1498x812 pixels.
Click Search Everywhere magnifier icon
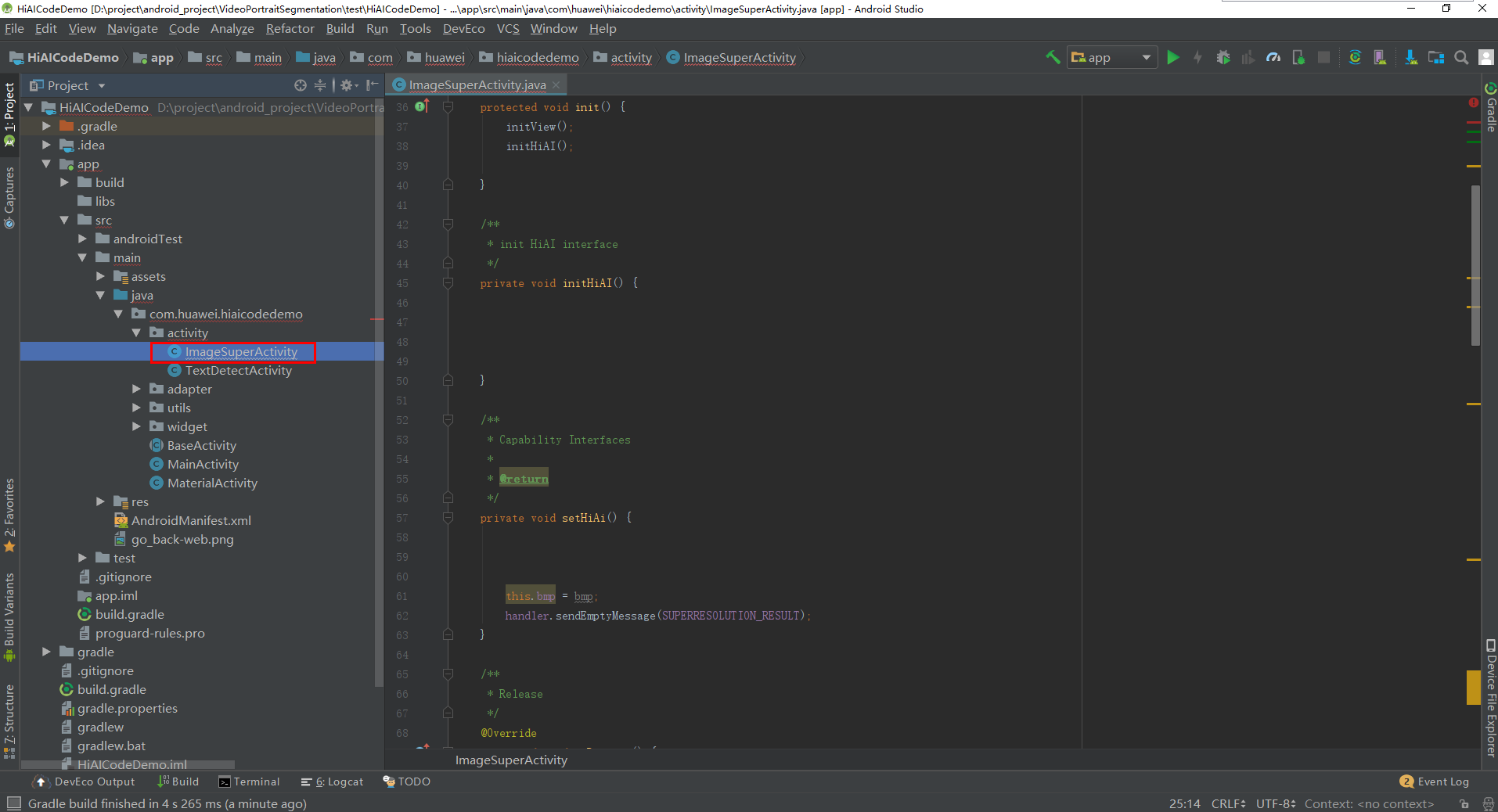tap(1461, 57)
